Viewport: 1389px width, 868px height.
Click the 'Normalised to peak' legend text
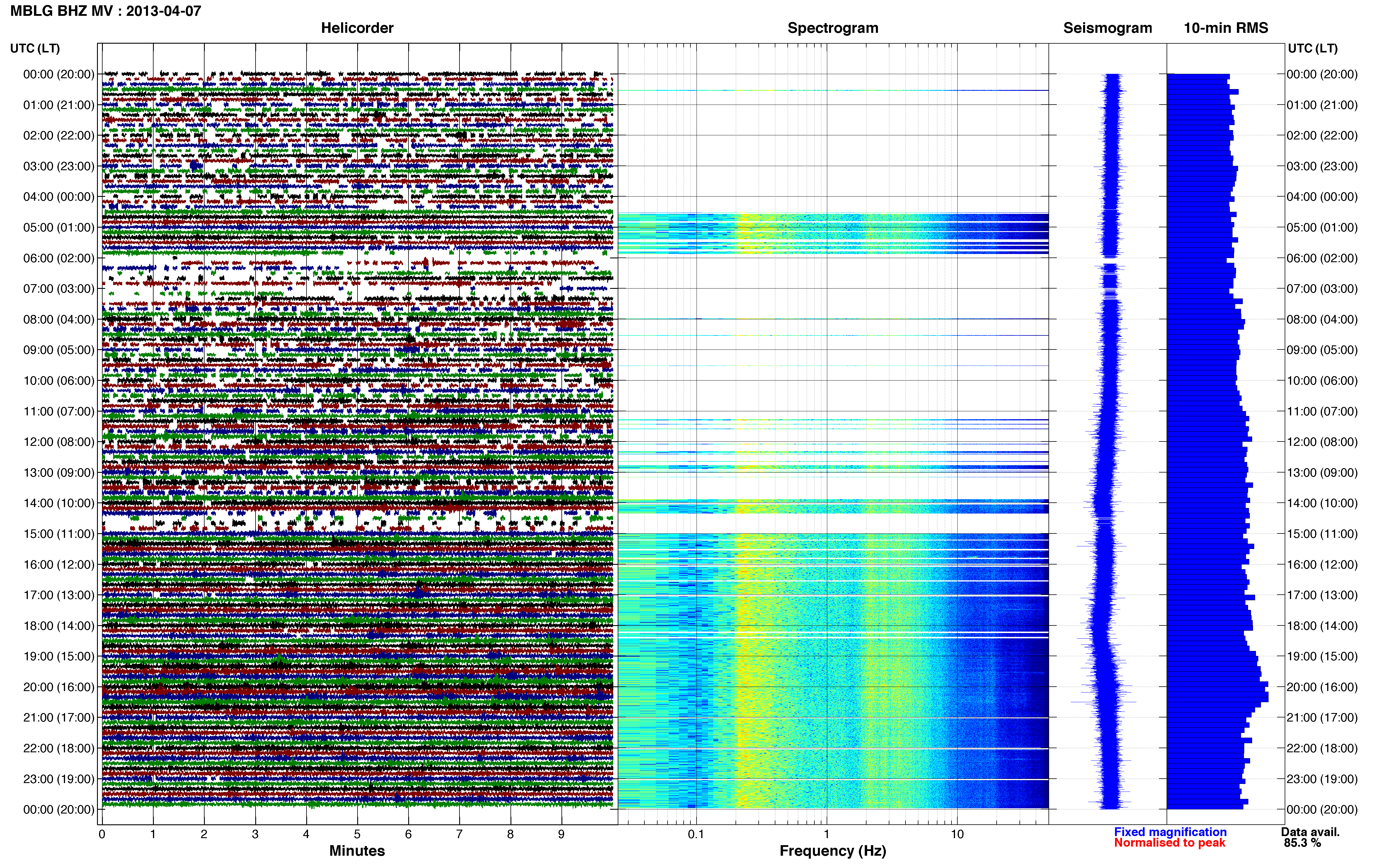1170,843
